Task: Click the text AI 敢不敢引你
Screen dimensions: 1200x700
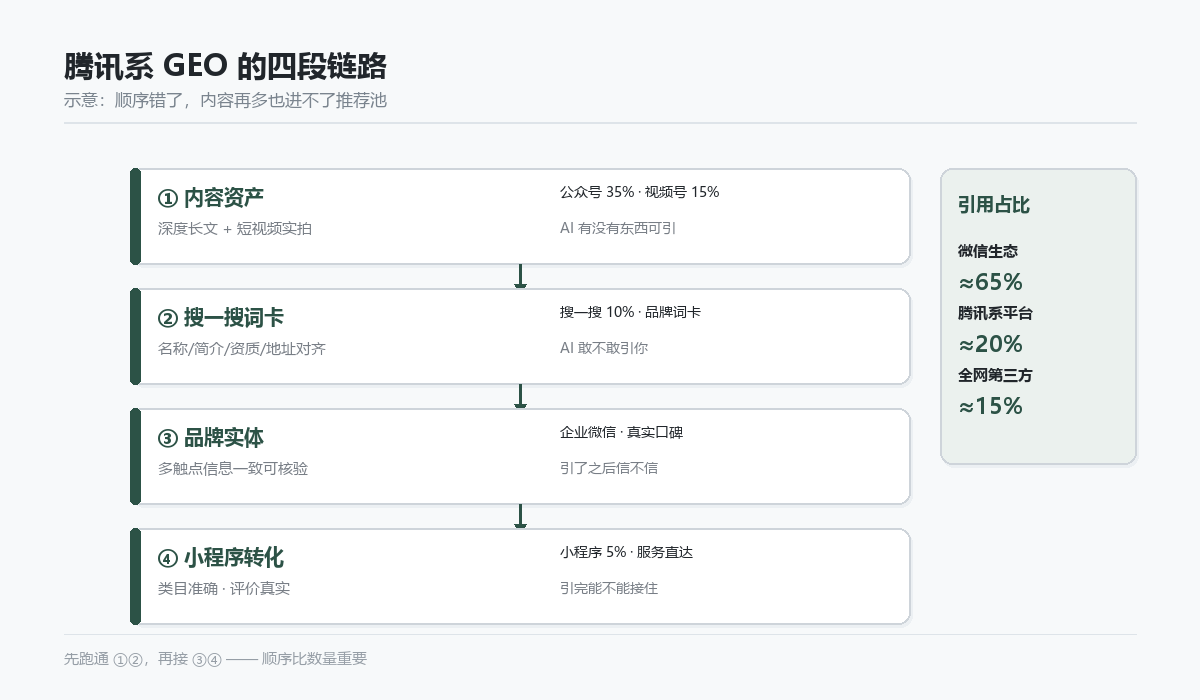Action: pos(604,348)
